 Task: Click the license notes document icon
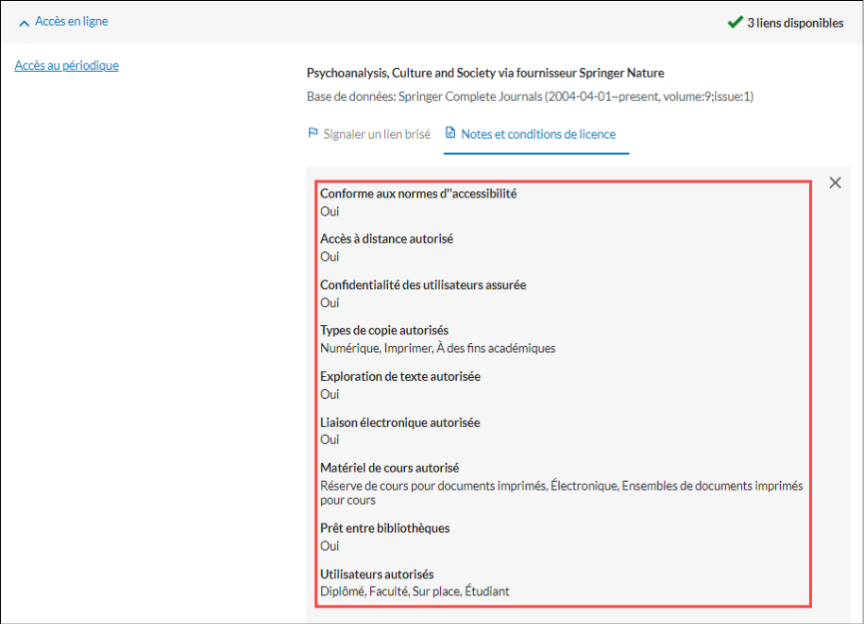pos(450,133)
